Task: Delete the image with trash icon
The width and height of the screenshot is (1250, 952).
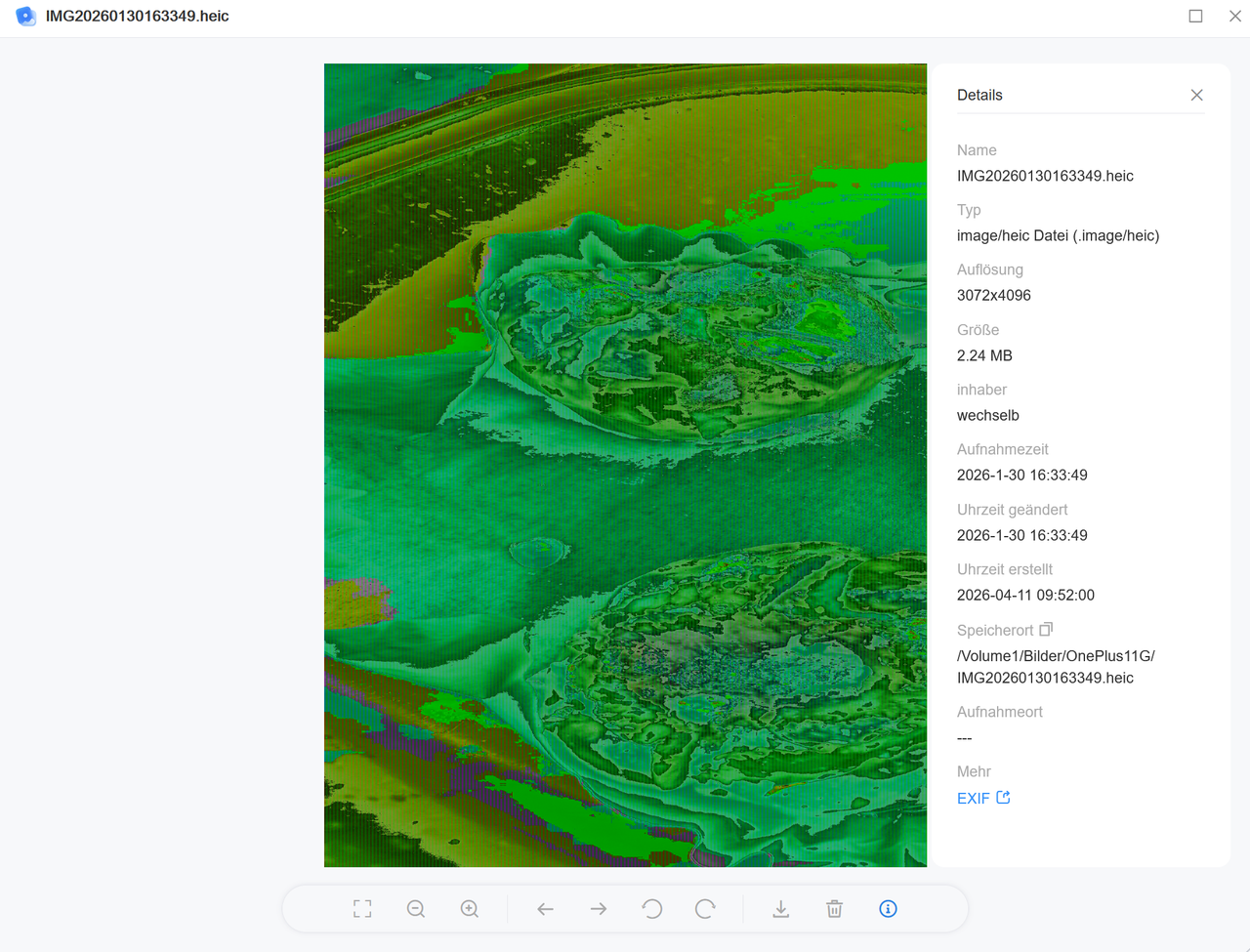Action: [834, 909]
